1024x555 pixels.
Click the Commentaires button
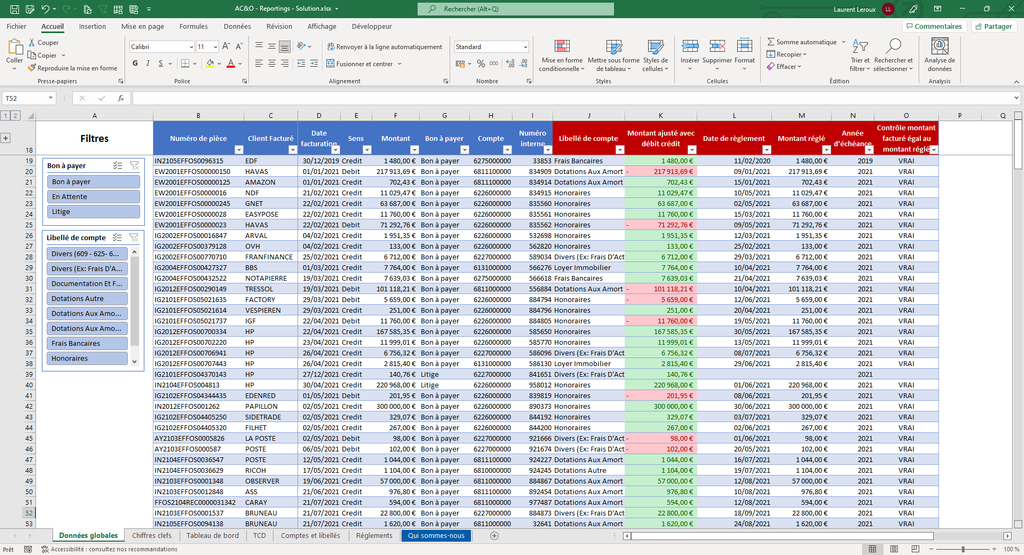coord(934,27)
